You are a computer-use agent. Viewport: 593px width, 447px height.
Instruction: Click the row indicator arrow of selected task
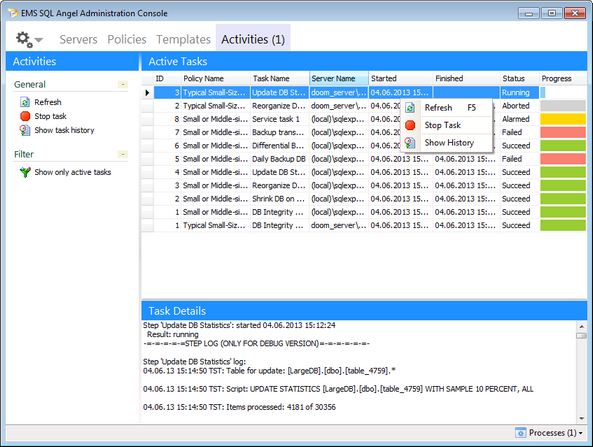(x=147, y=93)
